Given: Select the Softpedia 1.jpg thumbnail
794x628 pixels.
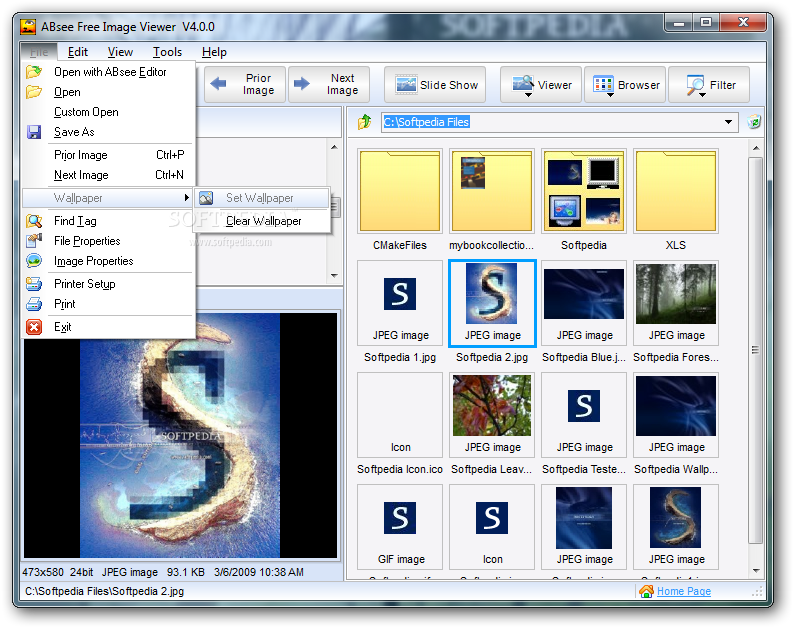Looking at the screenshot, I should 400,303.
